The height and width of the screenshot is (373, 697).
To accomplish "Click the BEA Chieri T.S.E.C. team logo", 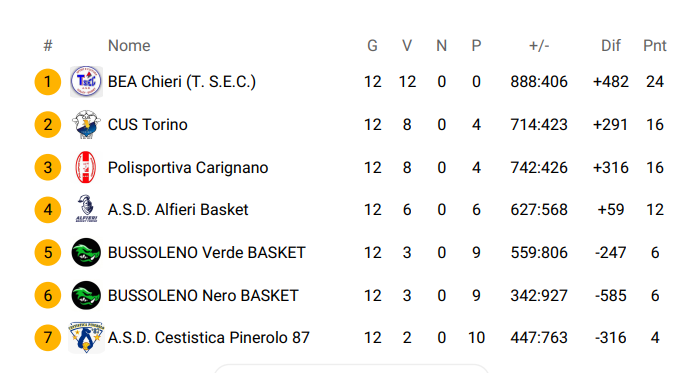I will point(87,82).
